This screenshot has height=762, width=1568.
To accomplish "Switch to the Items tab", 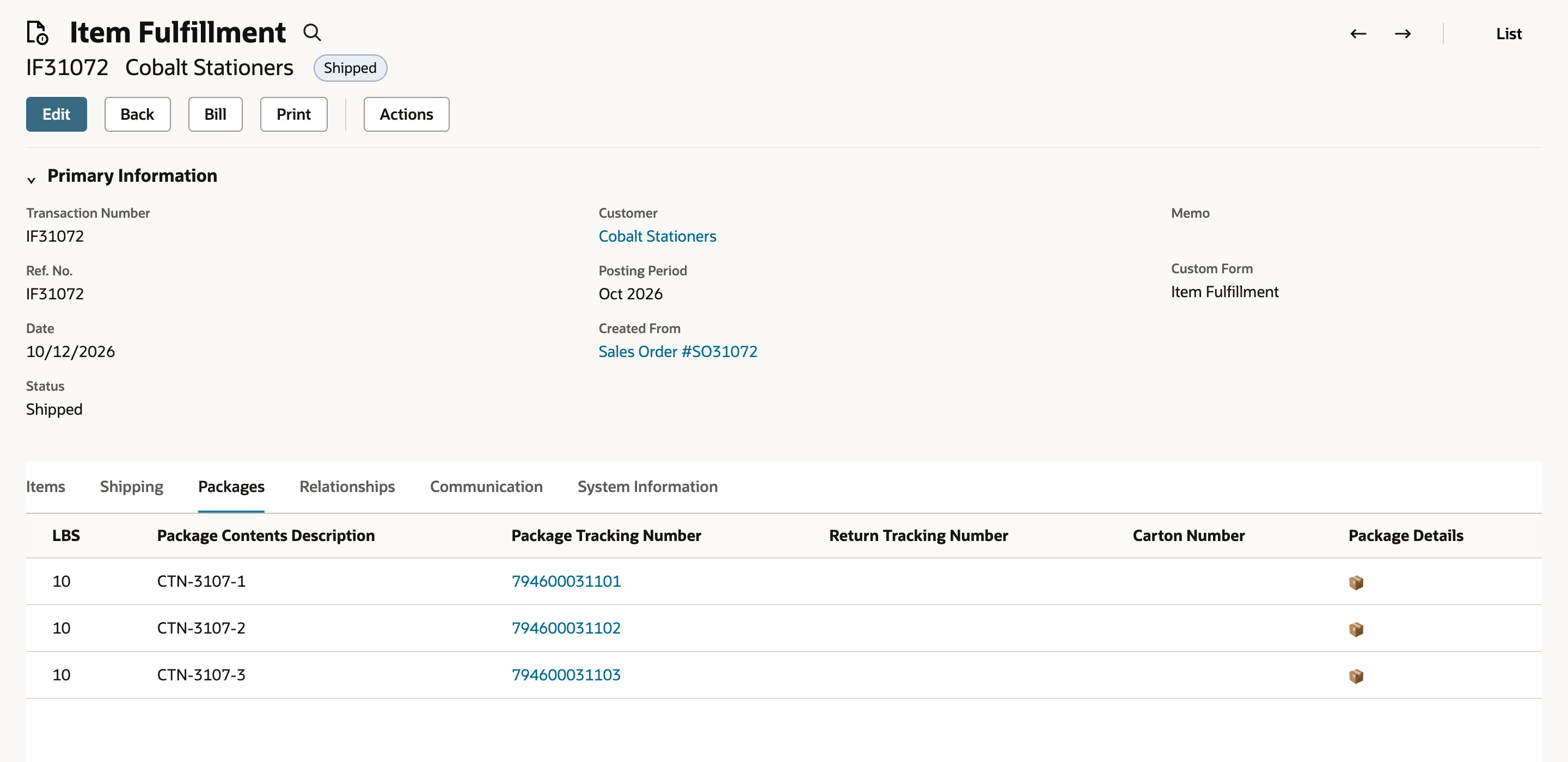I will tap(46, 486).
